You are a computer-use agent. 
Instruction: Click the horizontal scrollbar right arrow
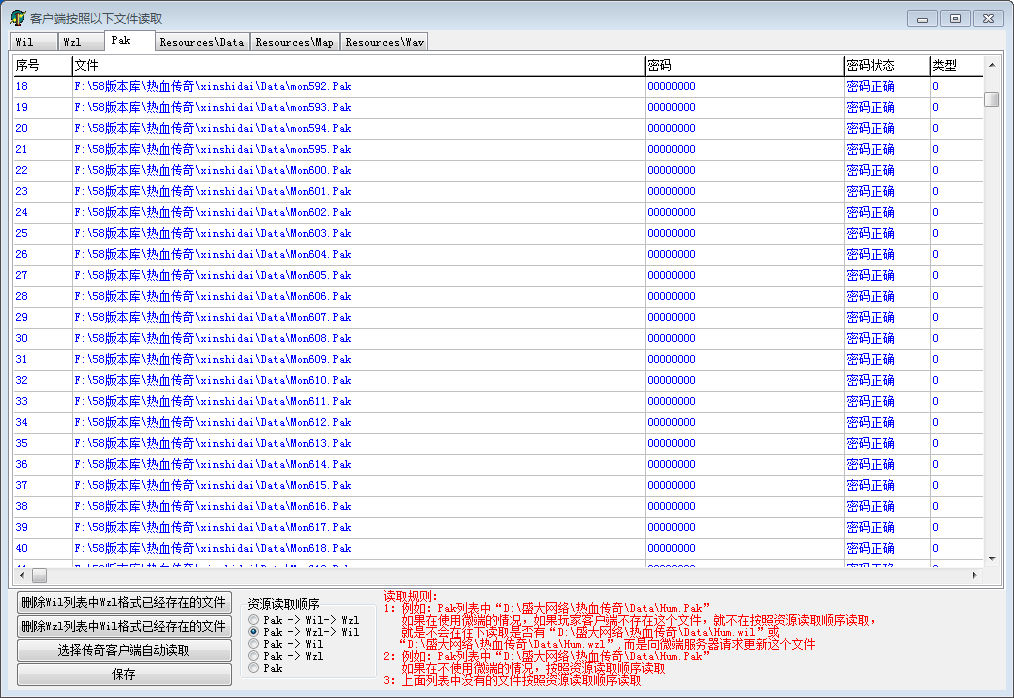click(x=974, y=576)
